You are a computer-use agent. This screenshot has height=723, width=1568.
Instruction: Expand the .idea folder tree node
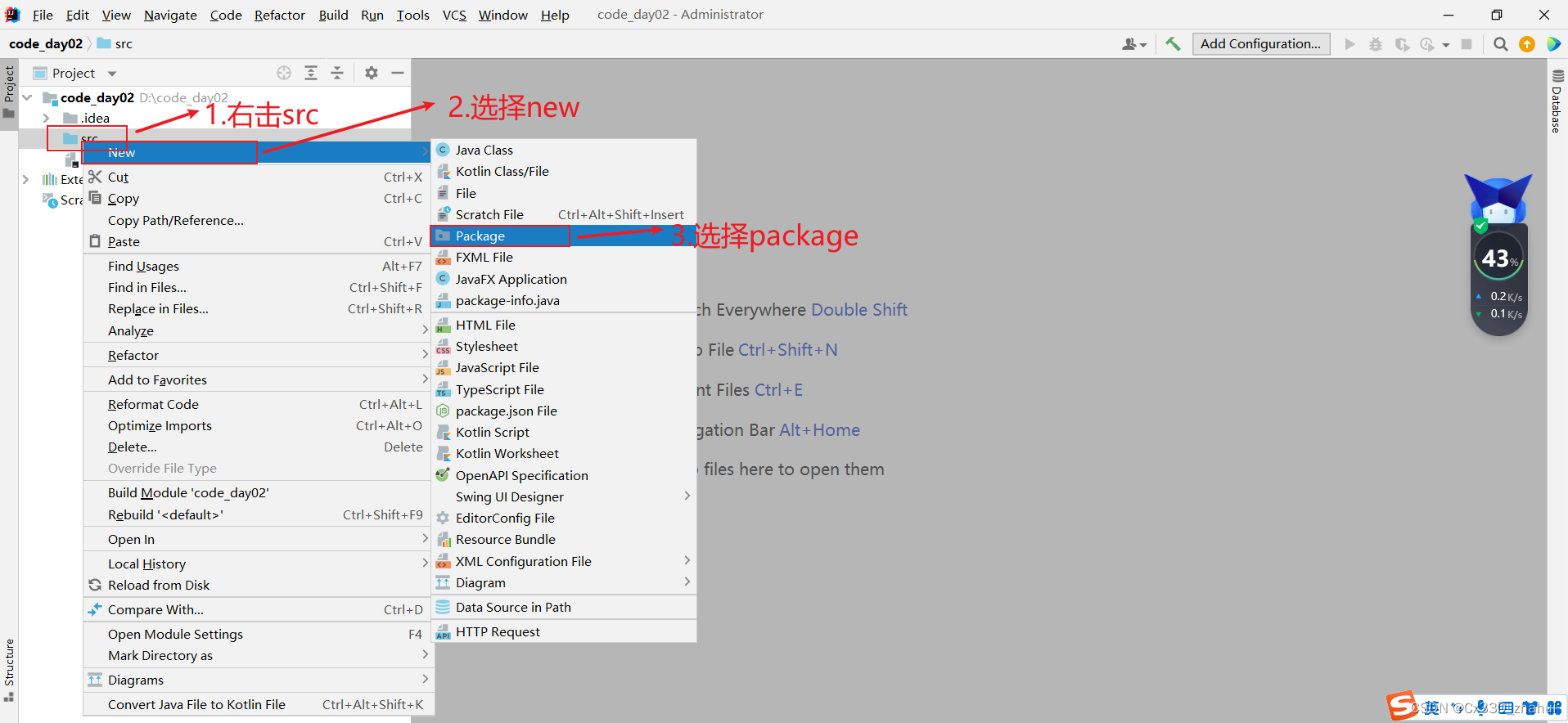(x=47, y=118)
